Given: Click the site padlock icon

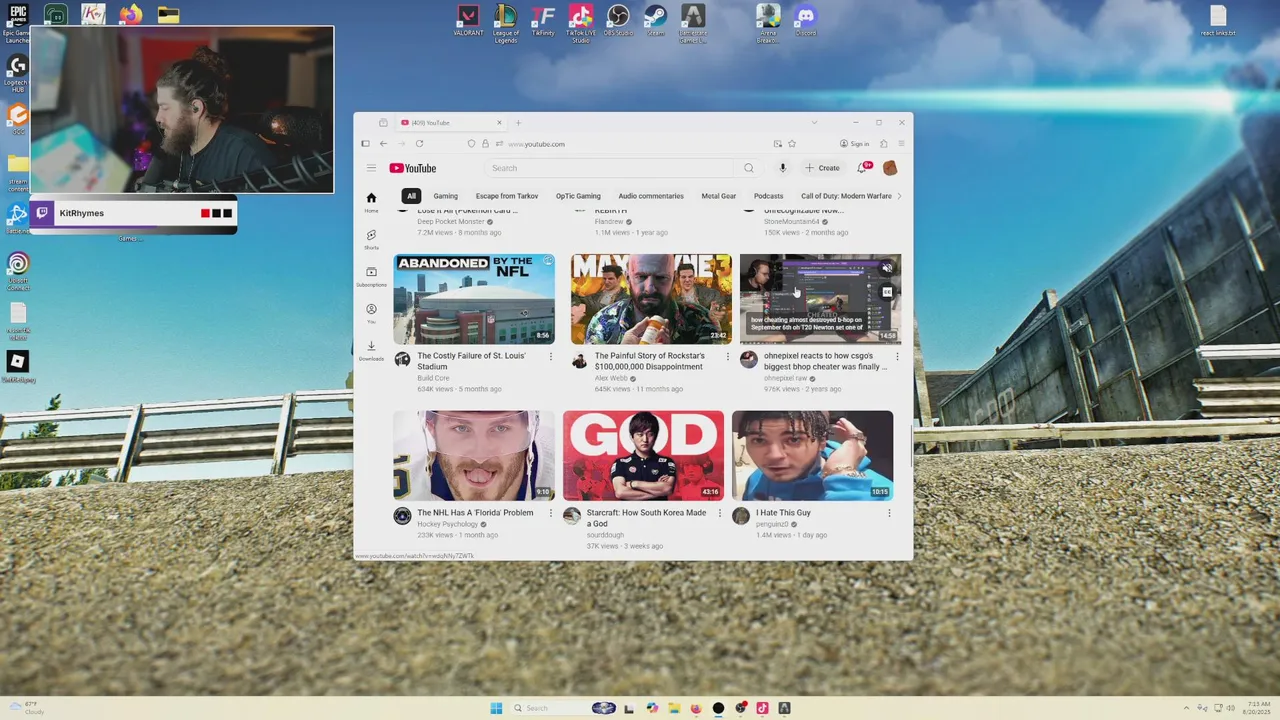Looking at the screenshot, I should [485, 144].
